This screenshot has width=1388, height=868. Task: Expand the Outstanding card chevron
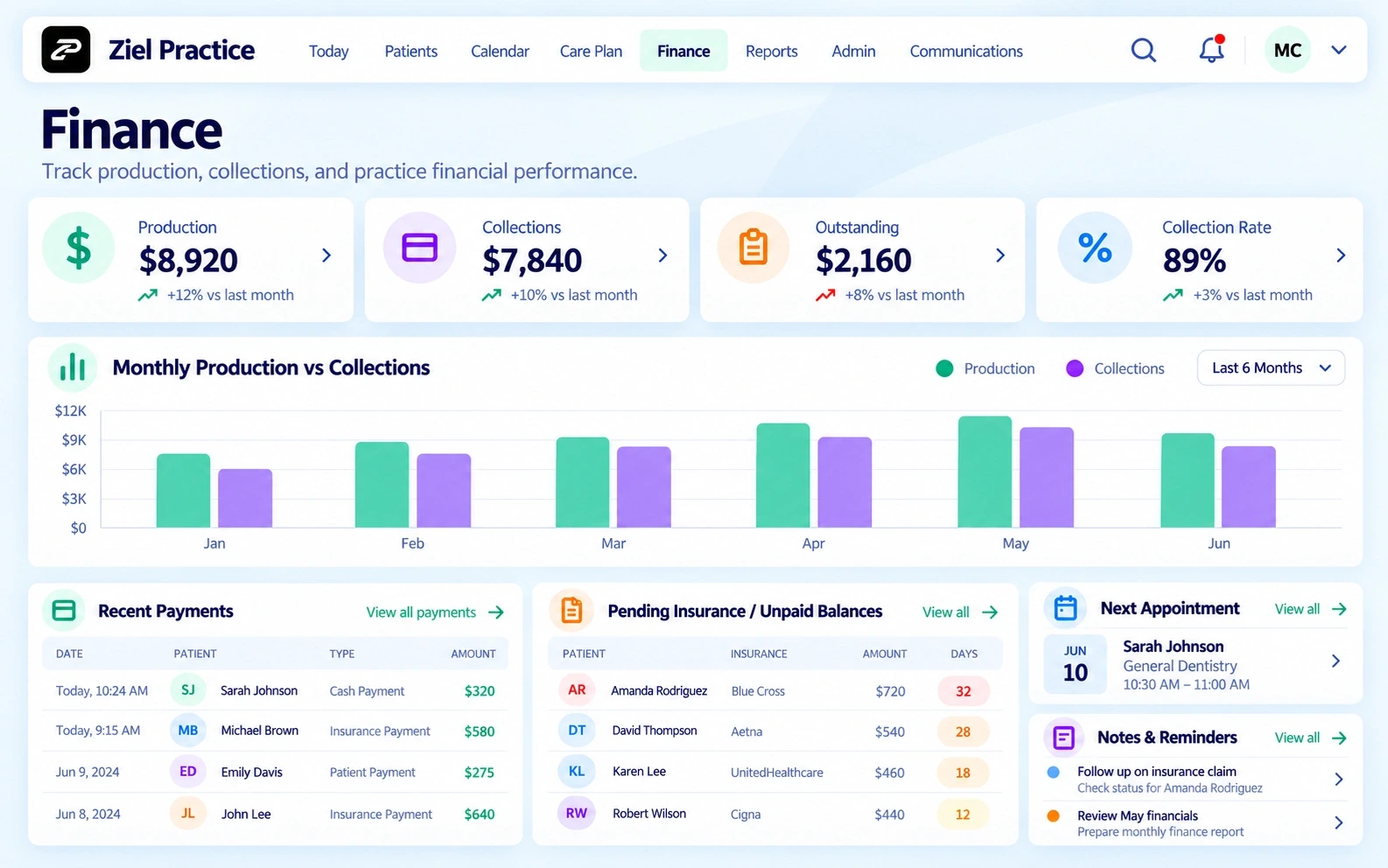click(1000, 255)
